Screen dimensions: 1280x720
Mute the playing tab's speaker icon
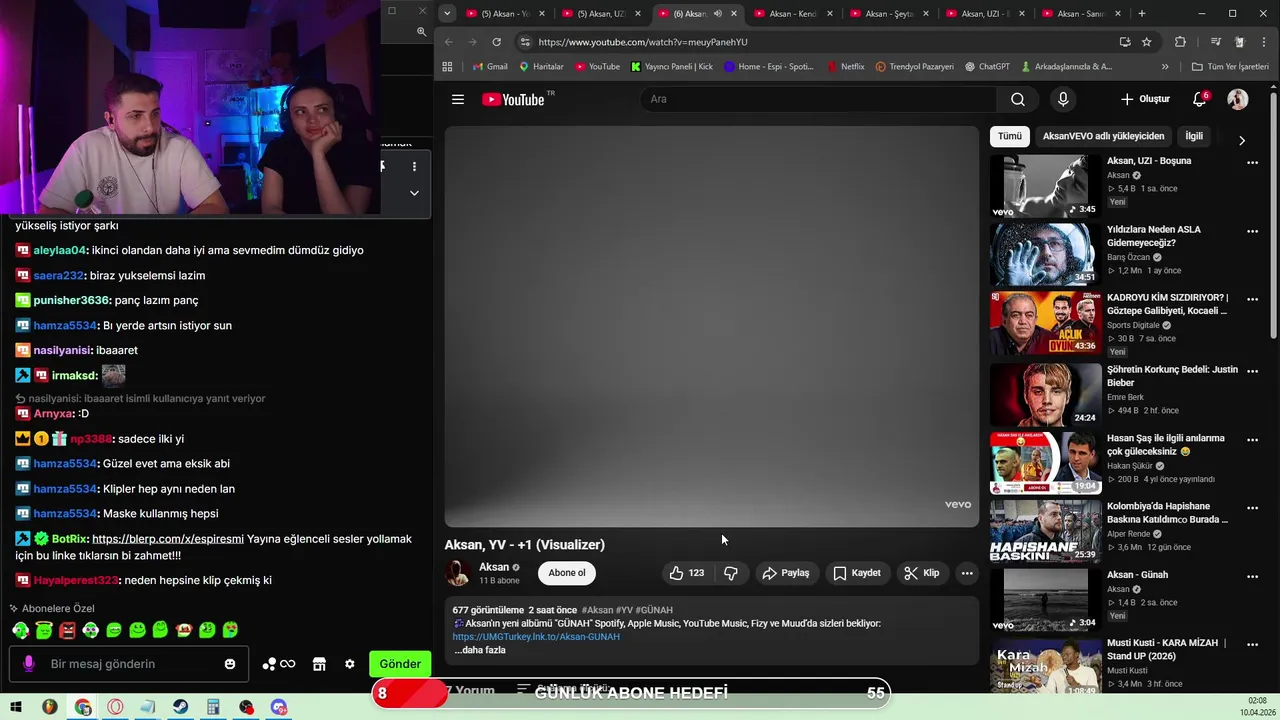[717, 13]
